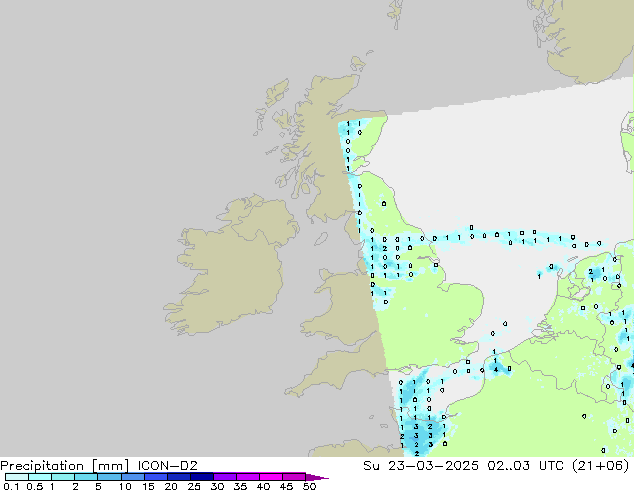Click the '40' legend tick label

tap(263, 486)
